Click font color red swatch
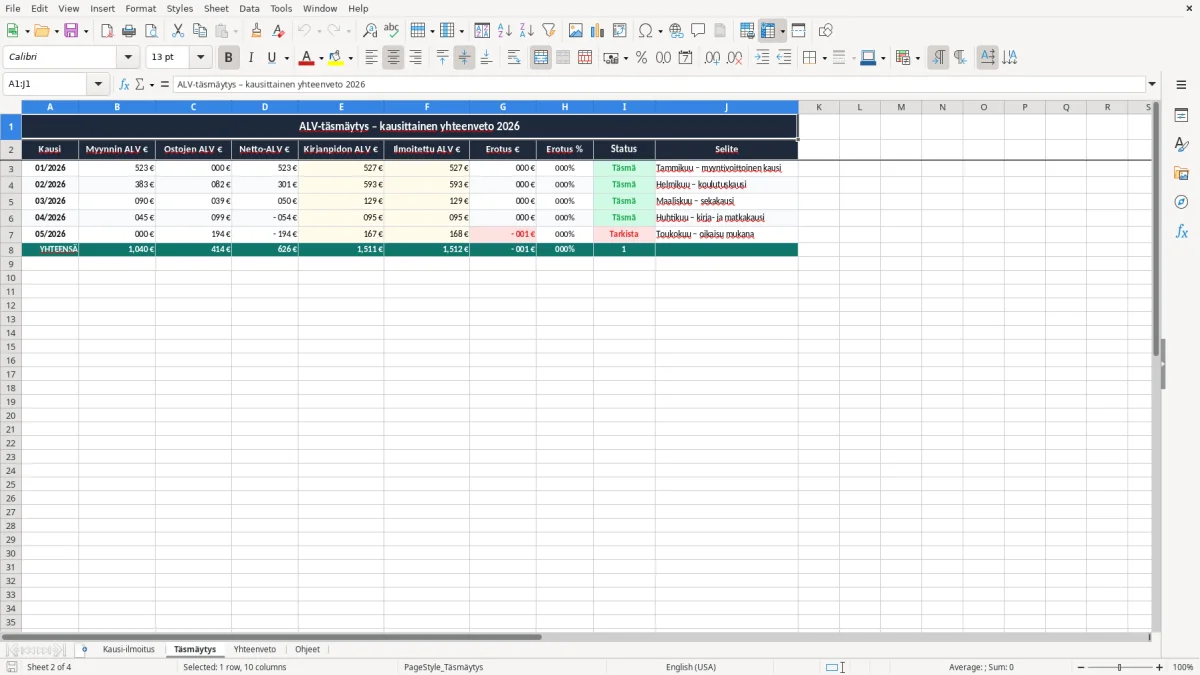 307,58
